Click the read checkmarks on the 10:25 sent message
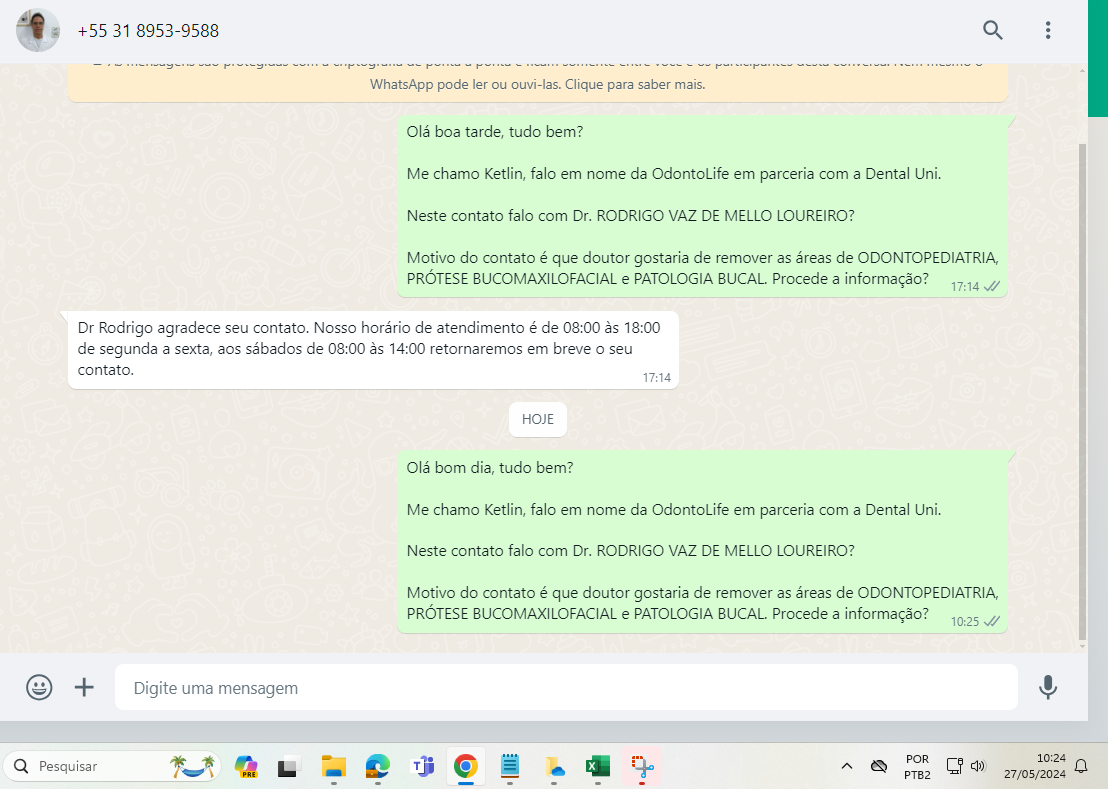The height and width of the screenshot is (789, 1108). [992, 622]
